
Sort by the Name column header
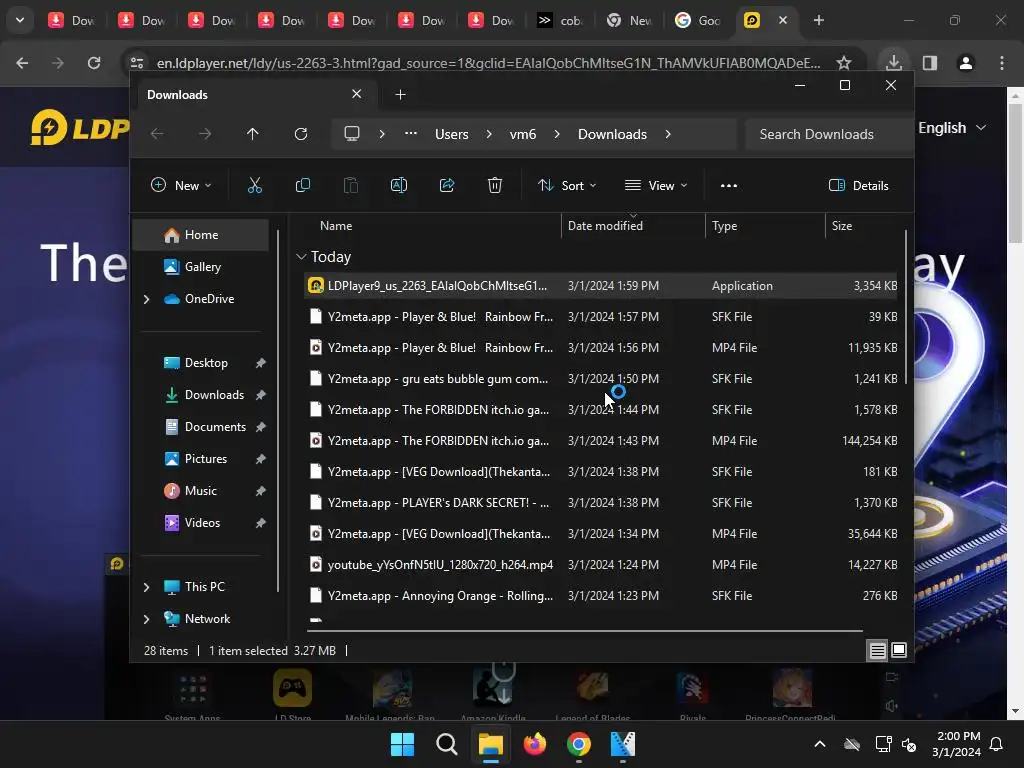[432, 226]
